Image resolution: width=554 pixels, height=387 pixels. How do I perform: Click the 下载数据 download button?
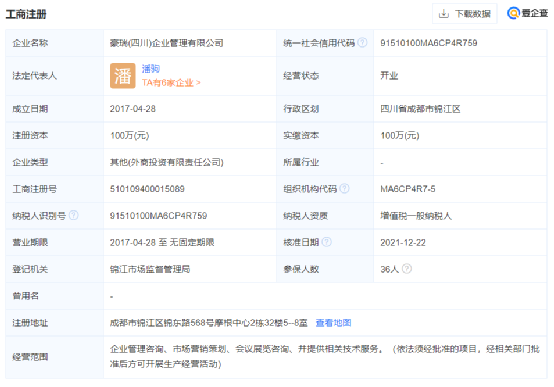pos(464,14)
